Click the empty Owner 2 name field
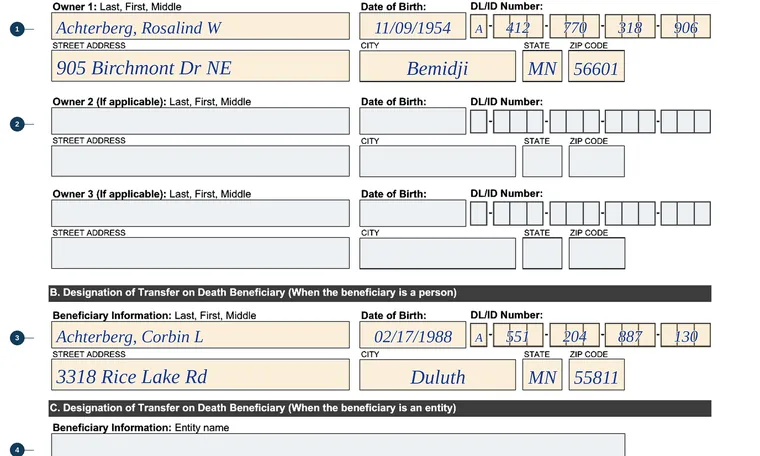Image resolution: width=760 pixels, height=456 pixels. point(200,121)
